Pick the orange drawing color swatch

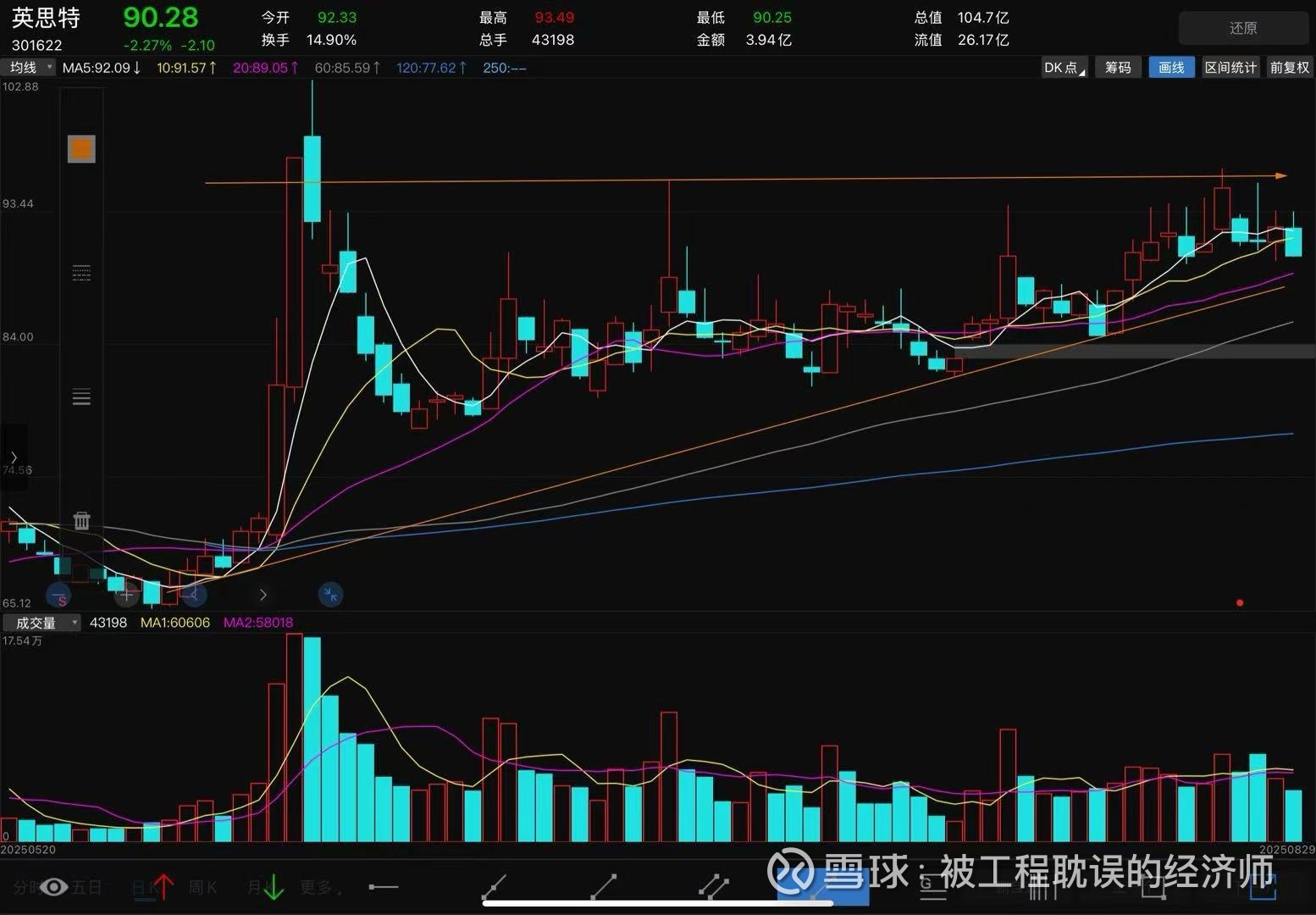pos(81,149)
